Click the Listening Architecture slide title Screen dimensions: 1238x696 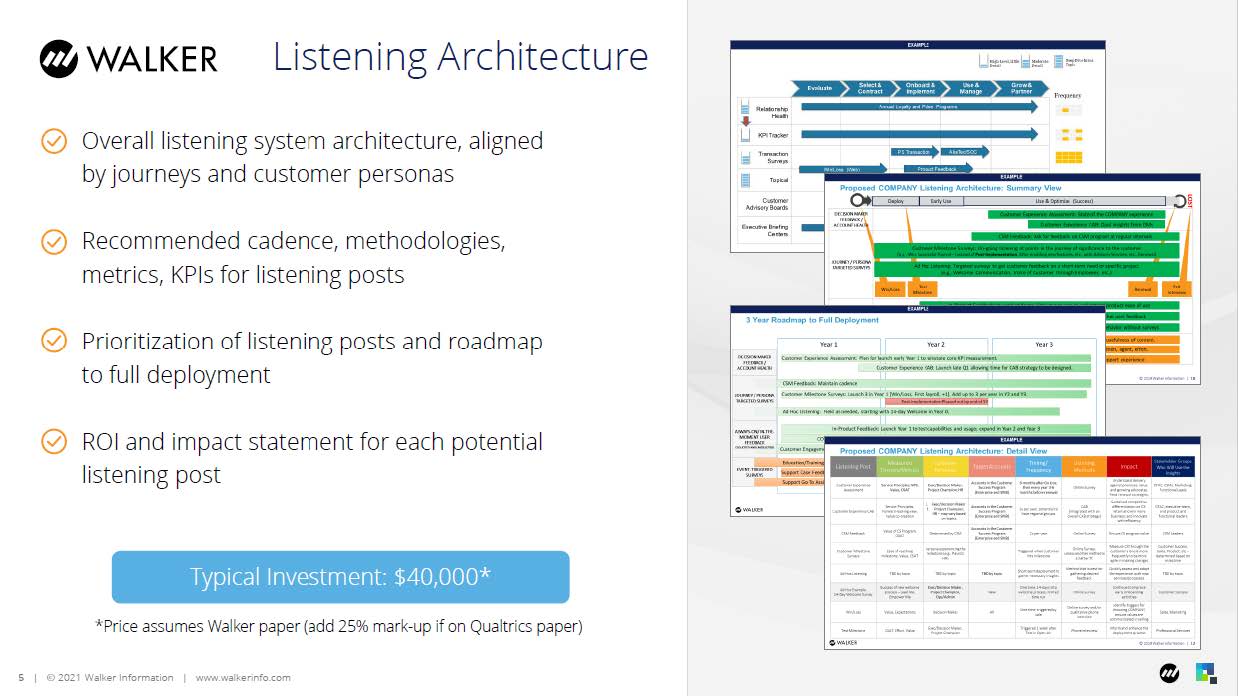point(460,56)
